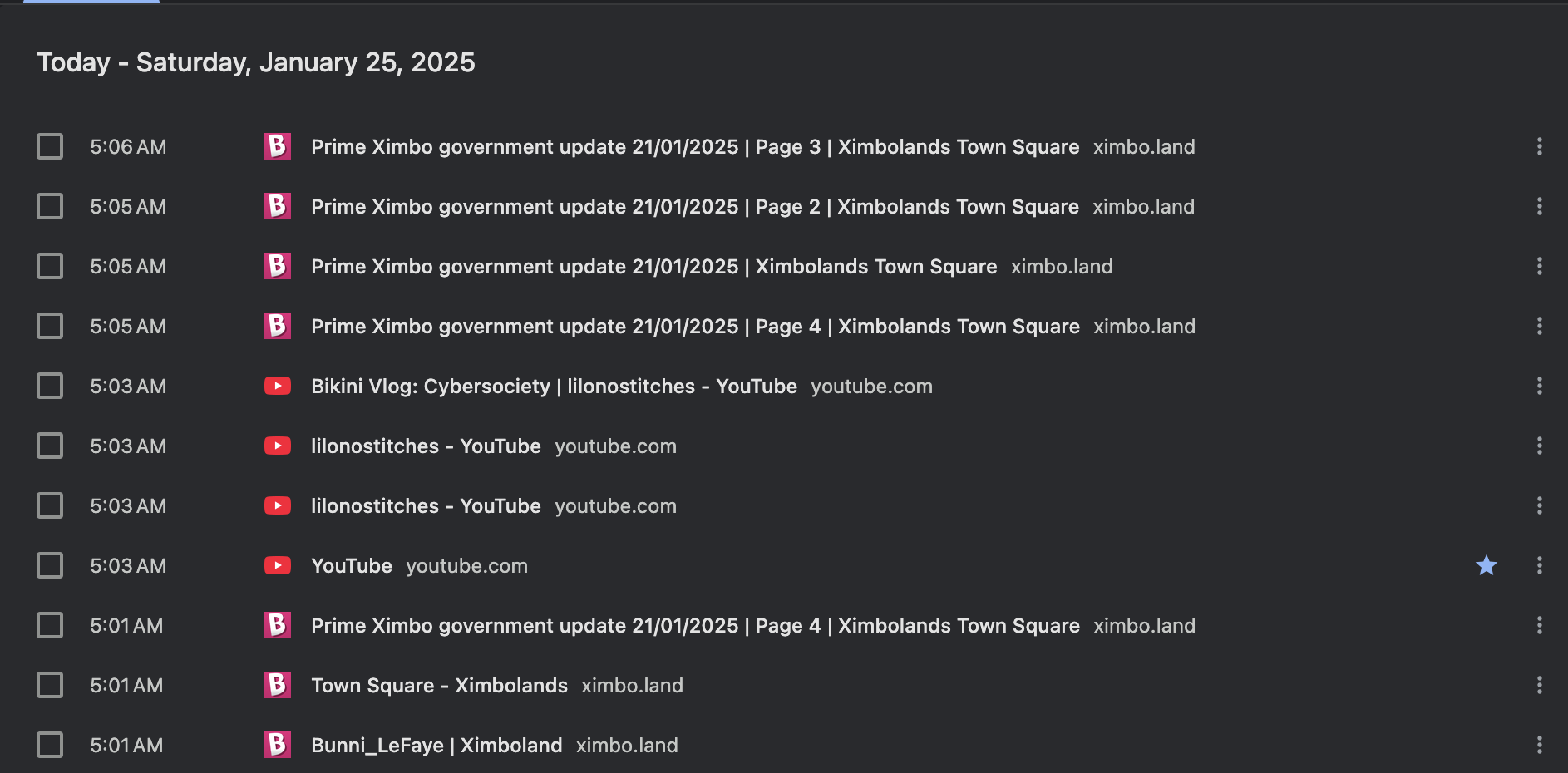The image size is (1568, 773).
Task: Check the box for 5:06 AM Page 3 entry
Action: 50,146
